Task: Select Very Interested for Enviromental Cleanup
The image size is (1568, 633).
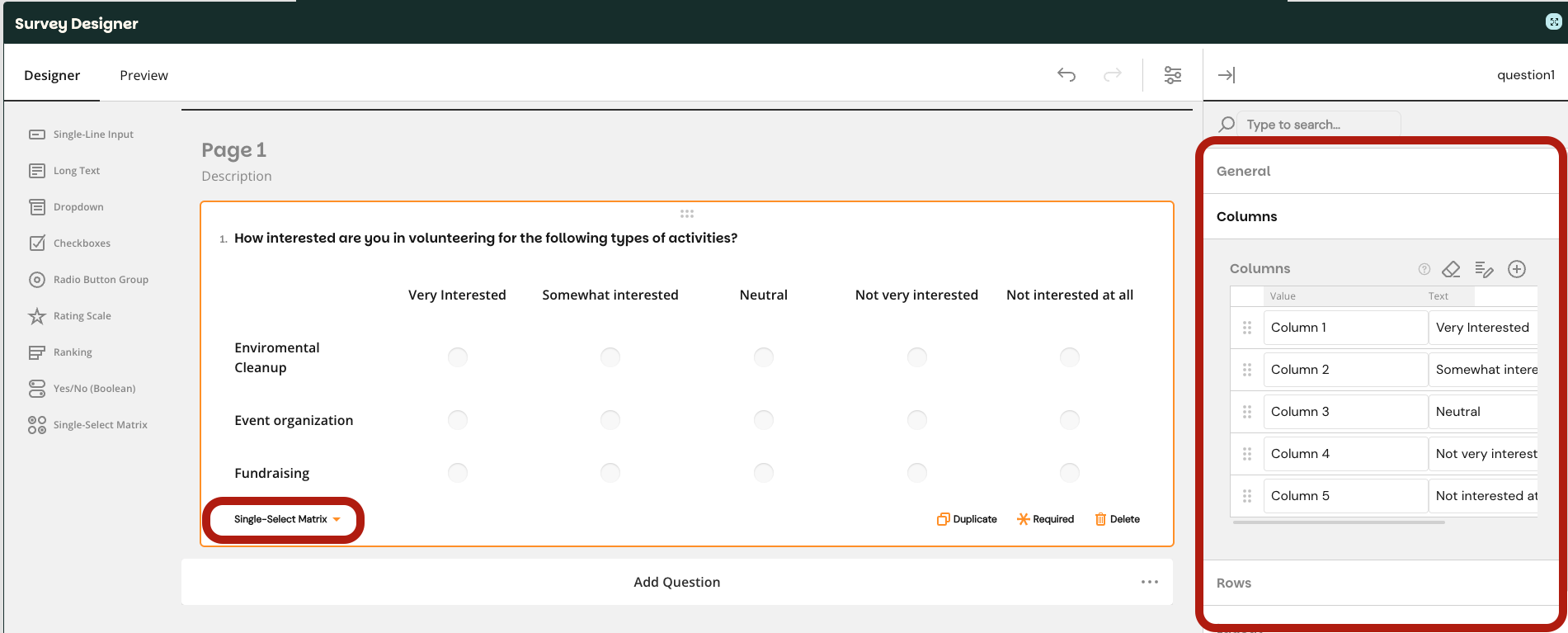Action: pyautogui.click(x=458, y=357)
